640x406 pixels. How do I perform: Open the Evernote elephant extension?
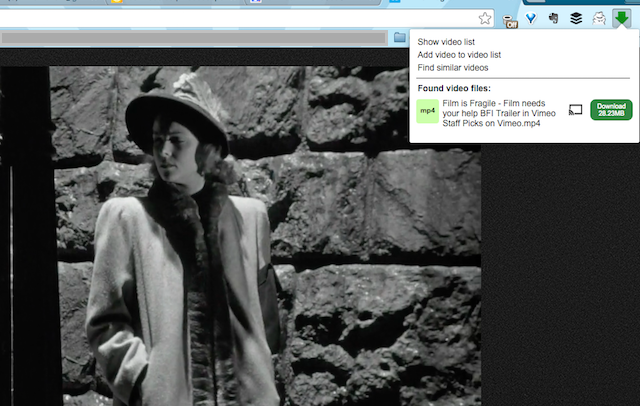553,18
